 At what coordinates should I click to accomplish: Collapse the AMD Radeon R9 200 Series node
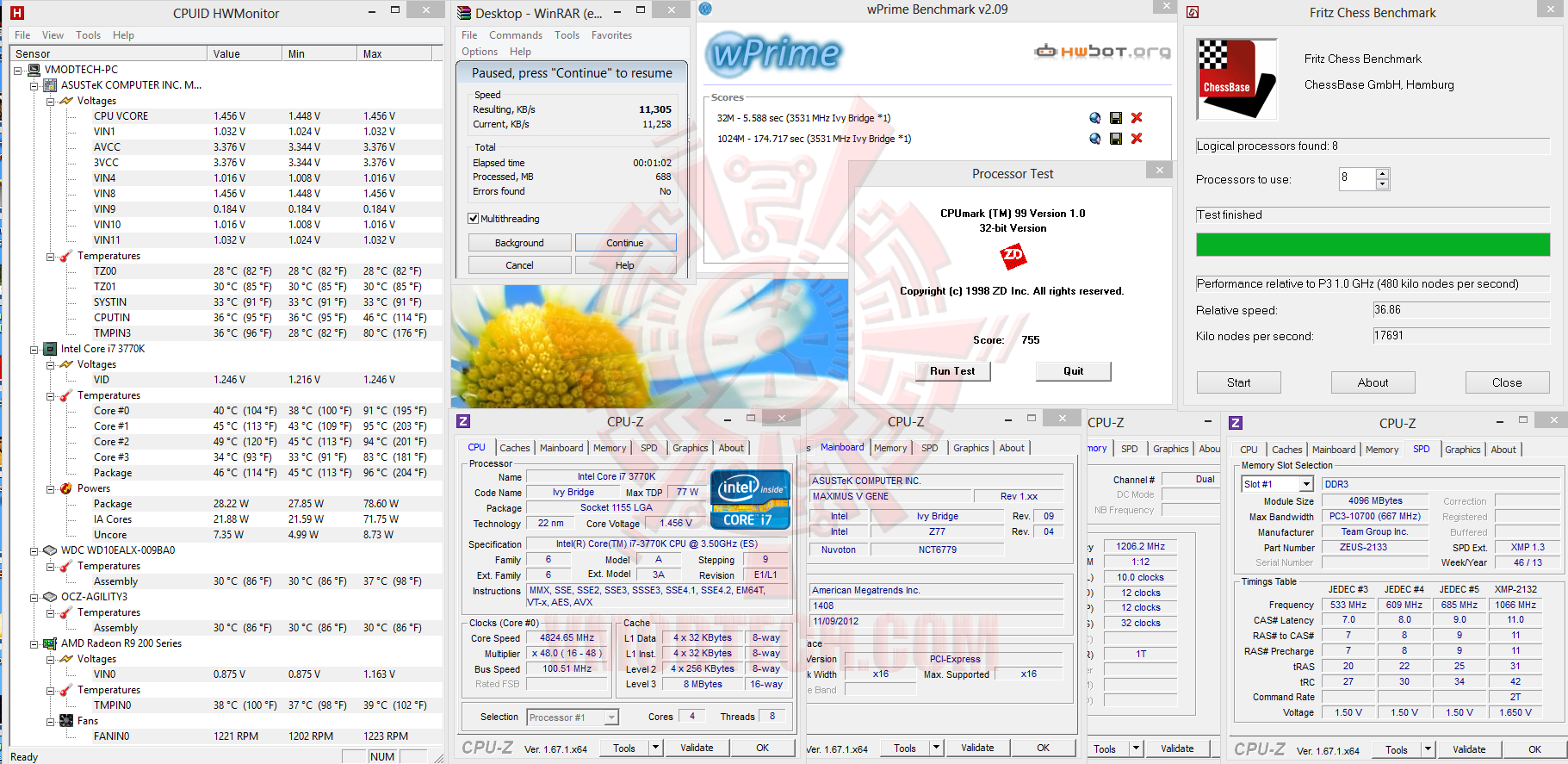coord(34,643)
